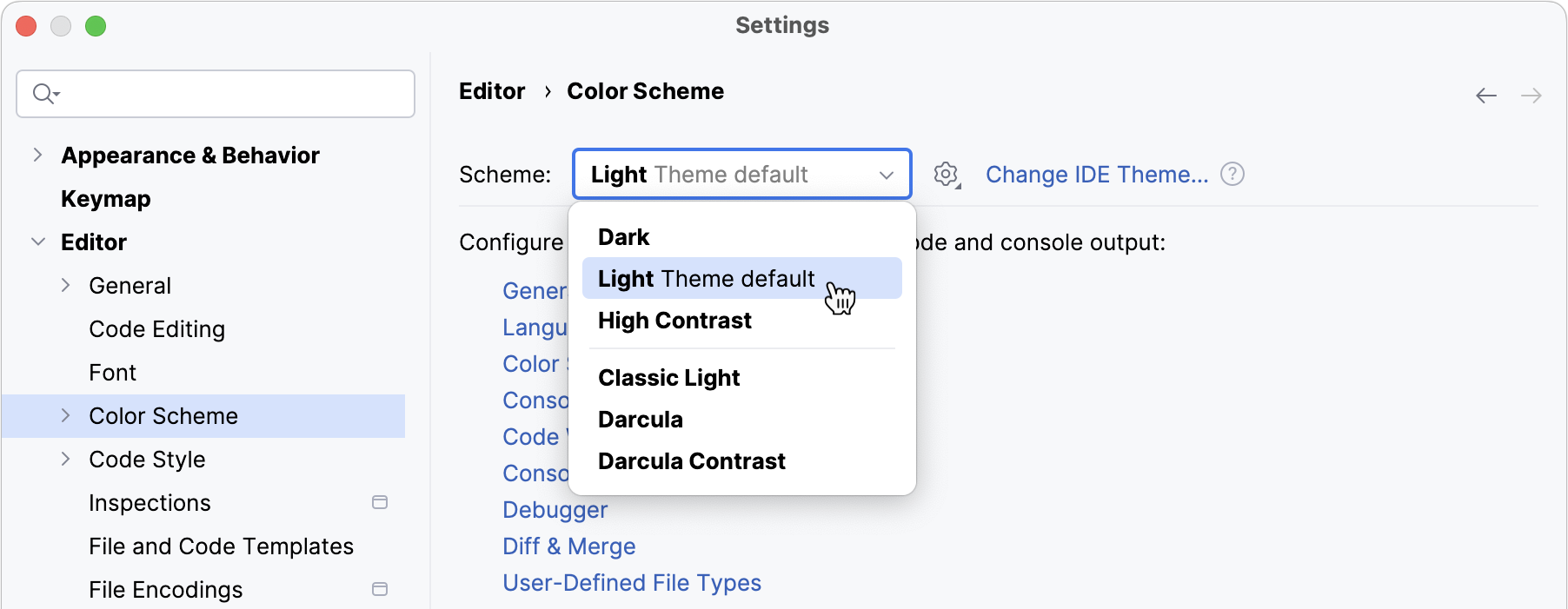Select Darcula from the scheme list
1568x609 pixels.
click(641, 419)
